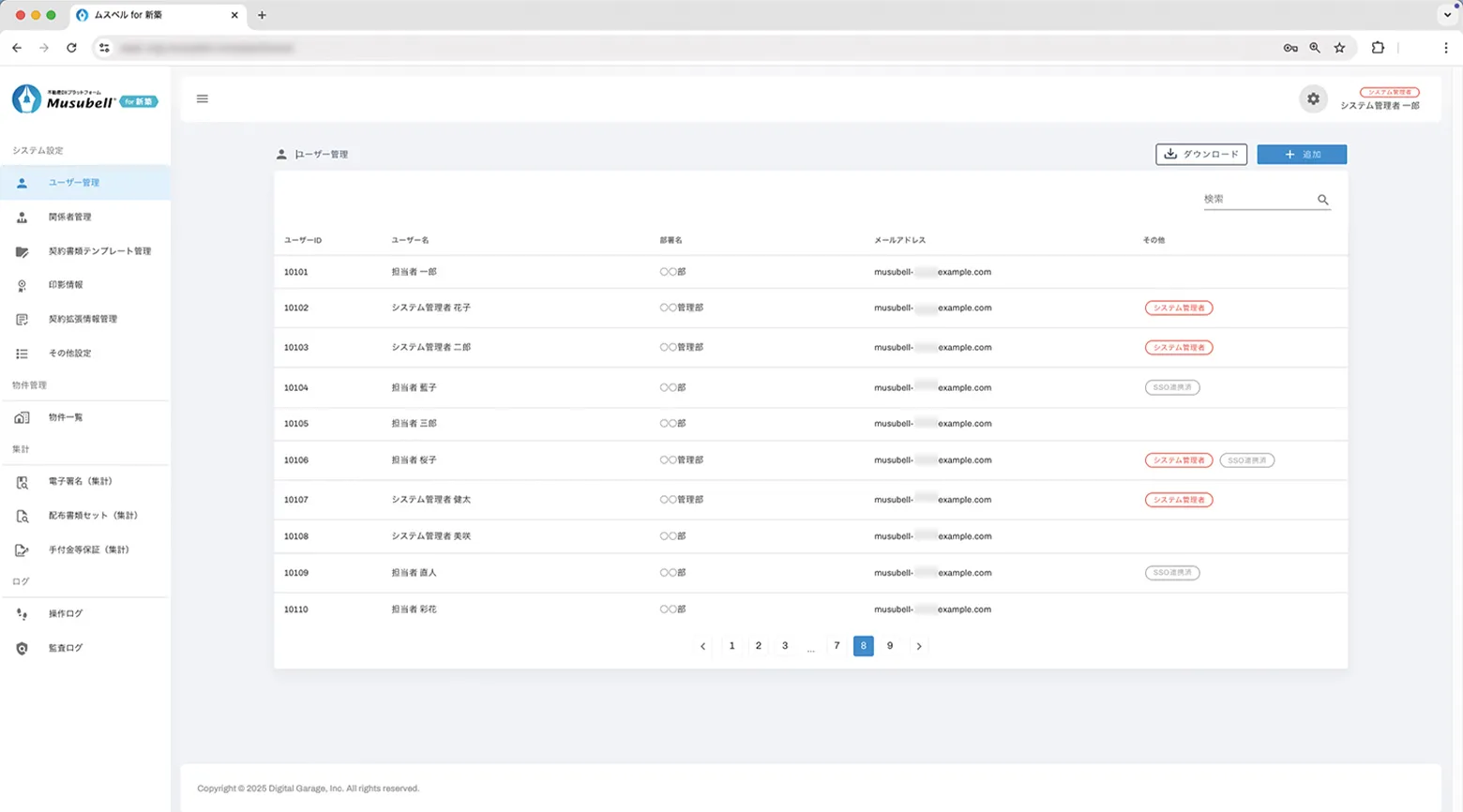This screenshot has width=1463, height=812.
Task: Click the hamburger menu icon to collapse sidebar
Action: pyautogui.click(x=202, y=98)
